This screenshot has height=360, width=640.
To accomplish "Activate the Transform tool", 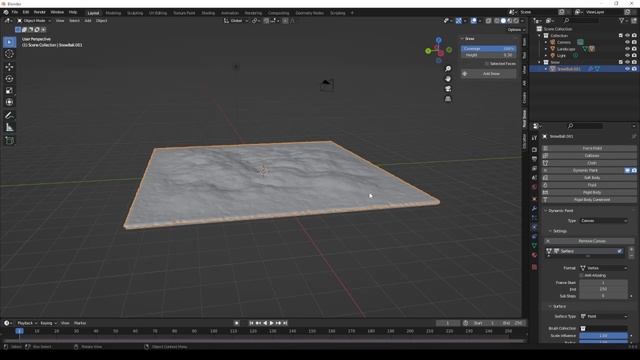I will pyautogui.click(x=9, y=102).
